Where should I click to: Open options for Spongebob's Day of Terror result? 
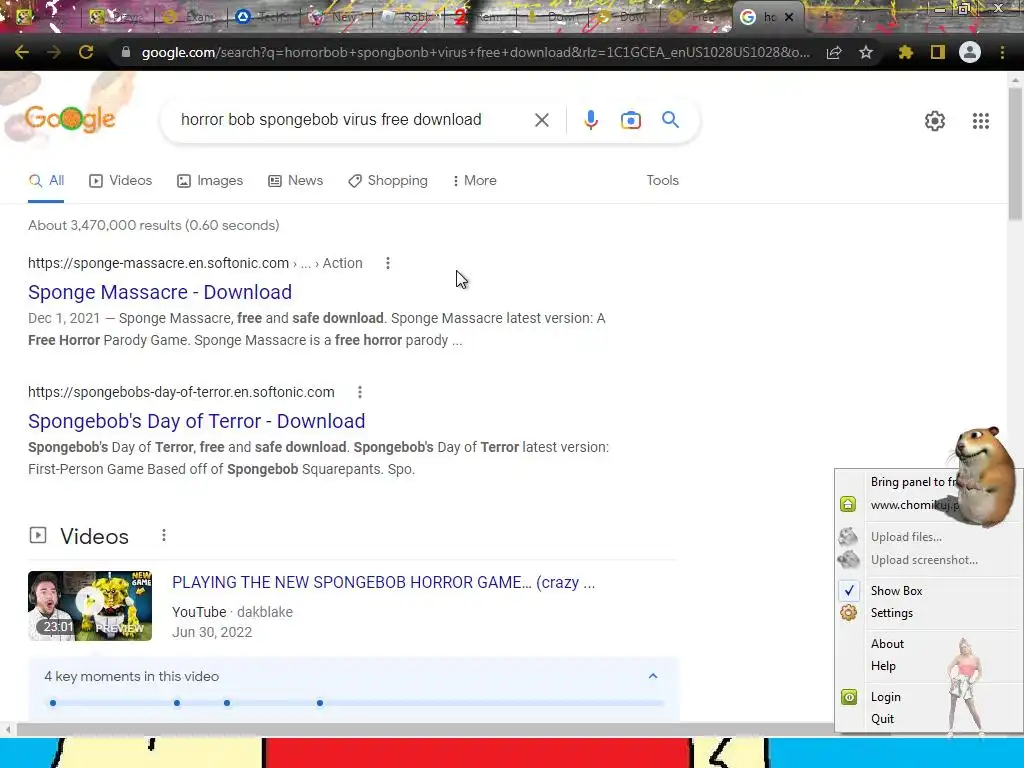point(360,392)
